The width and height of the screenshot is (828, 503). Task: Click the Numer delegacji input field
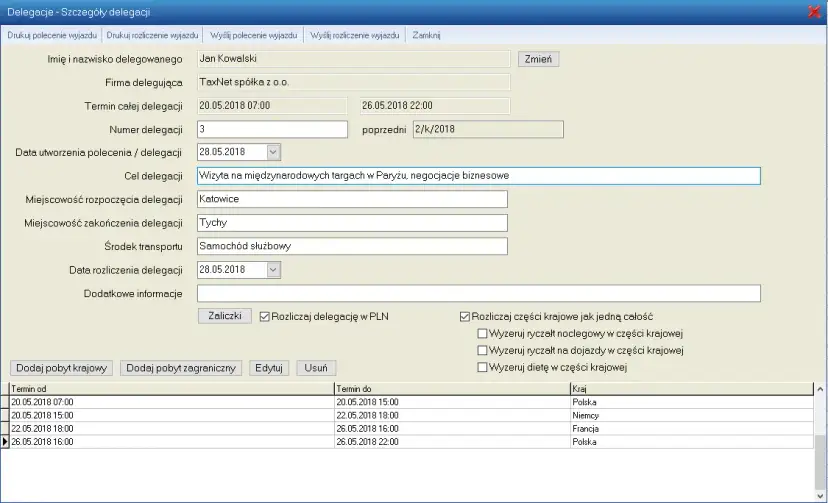[271, 129]
